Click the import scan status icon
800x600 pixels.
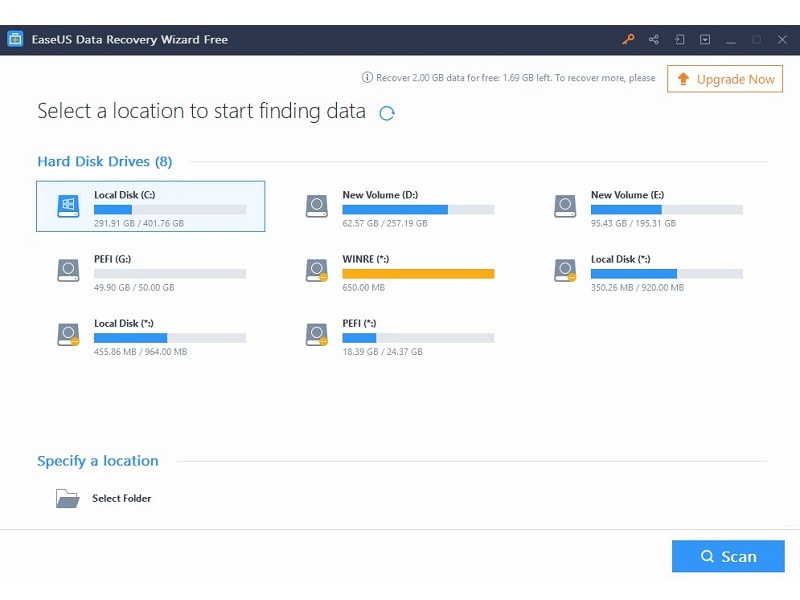point(679,39)
